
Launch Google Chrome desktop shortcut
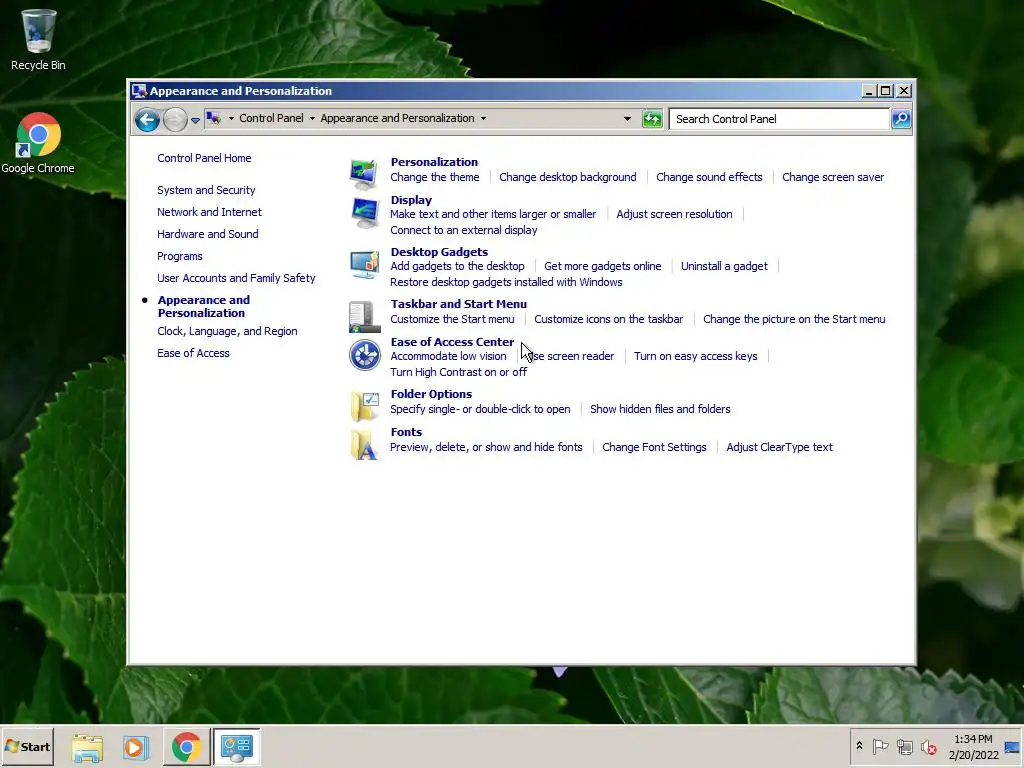[38, 144]
